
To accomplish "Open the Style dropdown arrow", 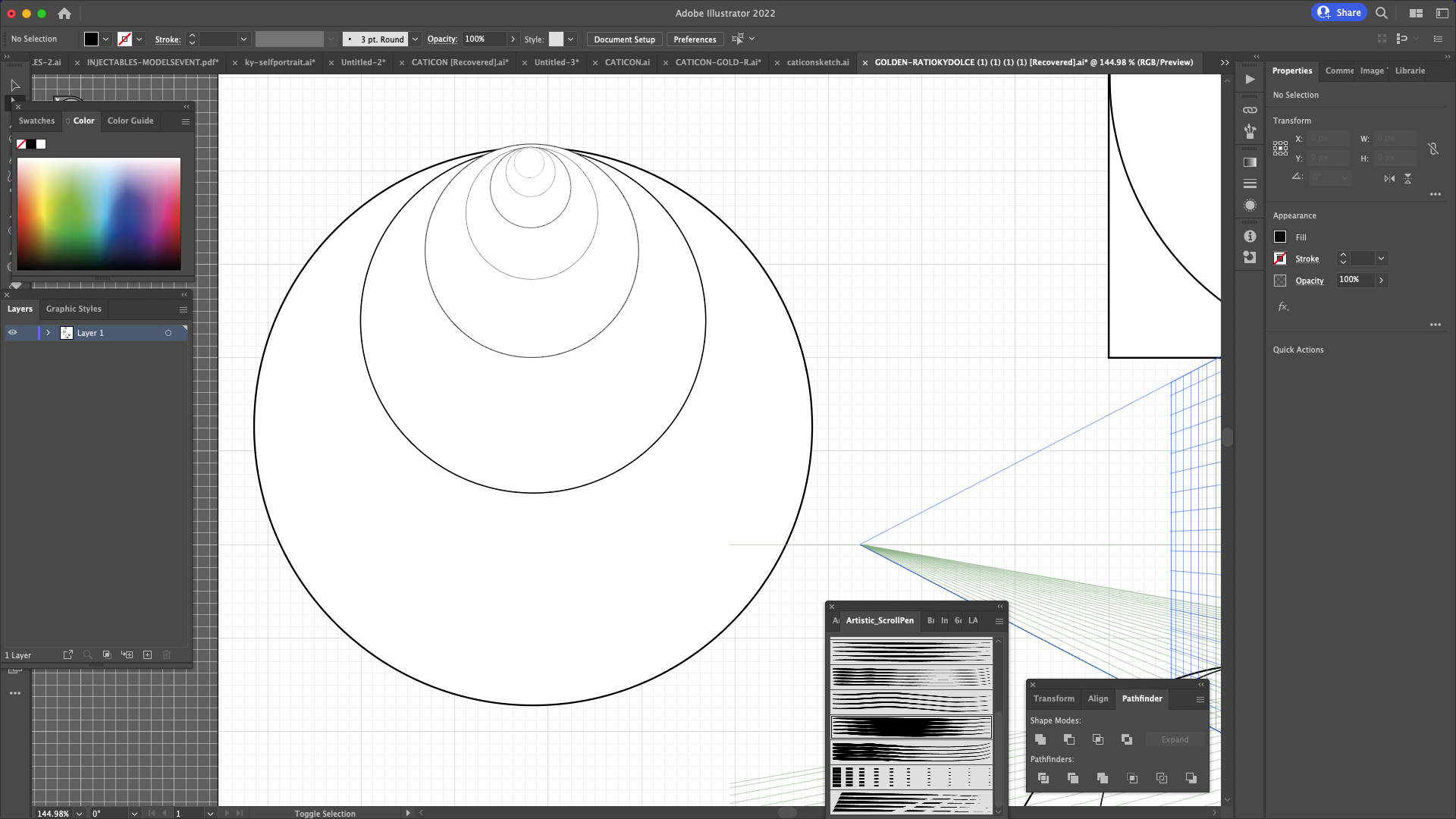I will tap(570, 39).
